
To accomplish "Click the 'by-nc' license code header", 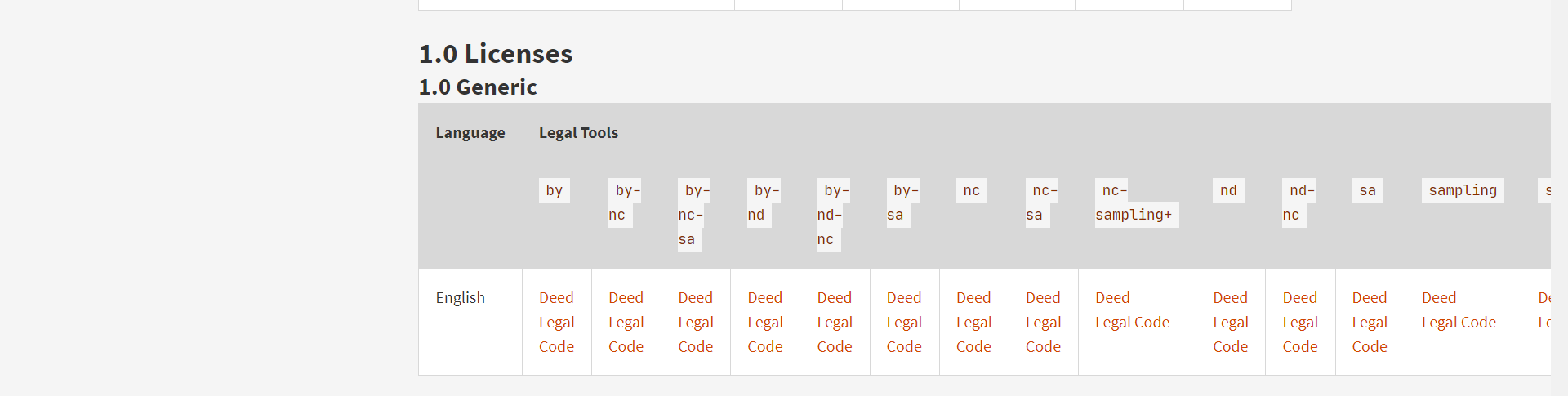I will tap(625, 202).
